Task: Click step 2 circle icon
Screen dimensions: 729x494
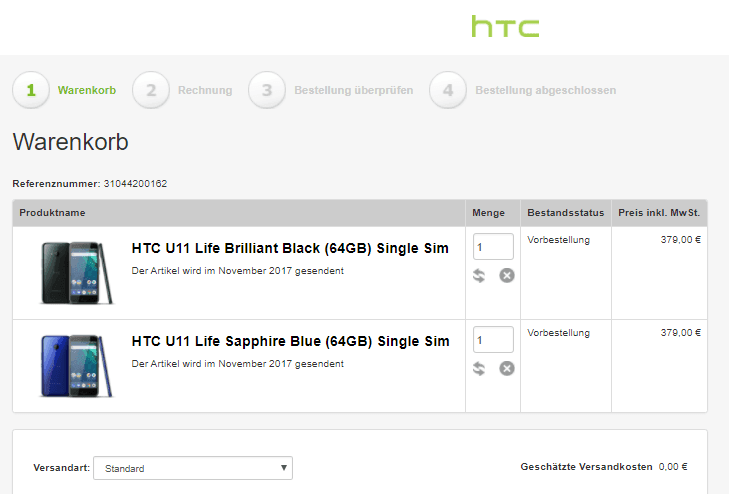Action: click(x=151, y=90)
